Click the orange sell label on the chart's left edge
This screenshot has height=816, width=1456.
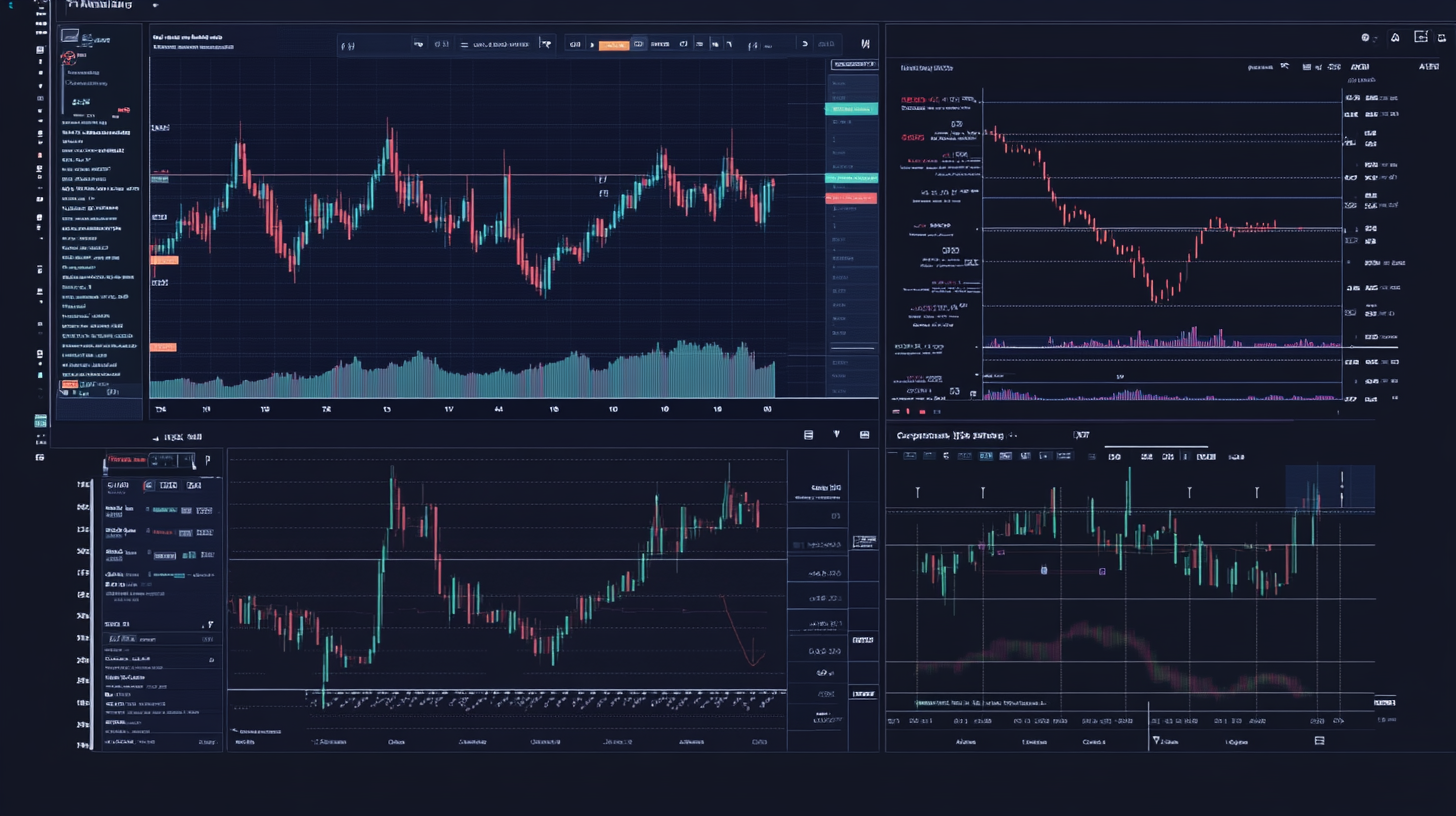163,259
